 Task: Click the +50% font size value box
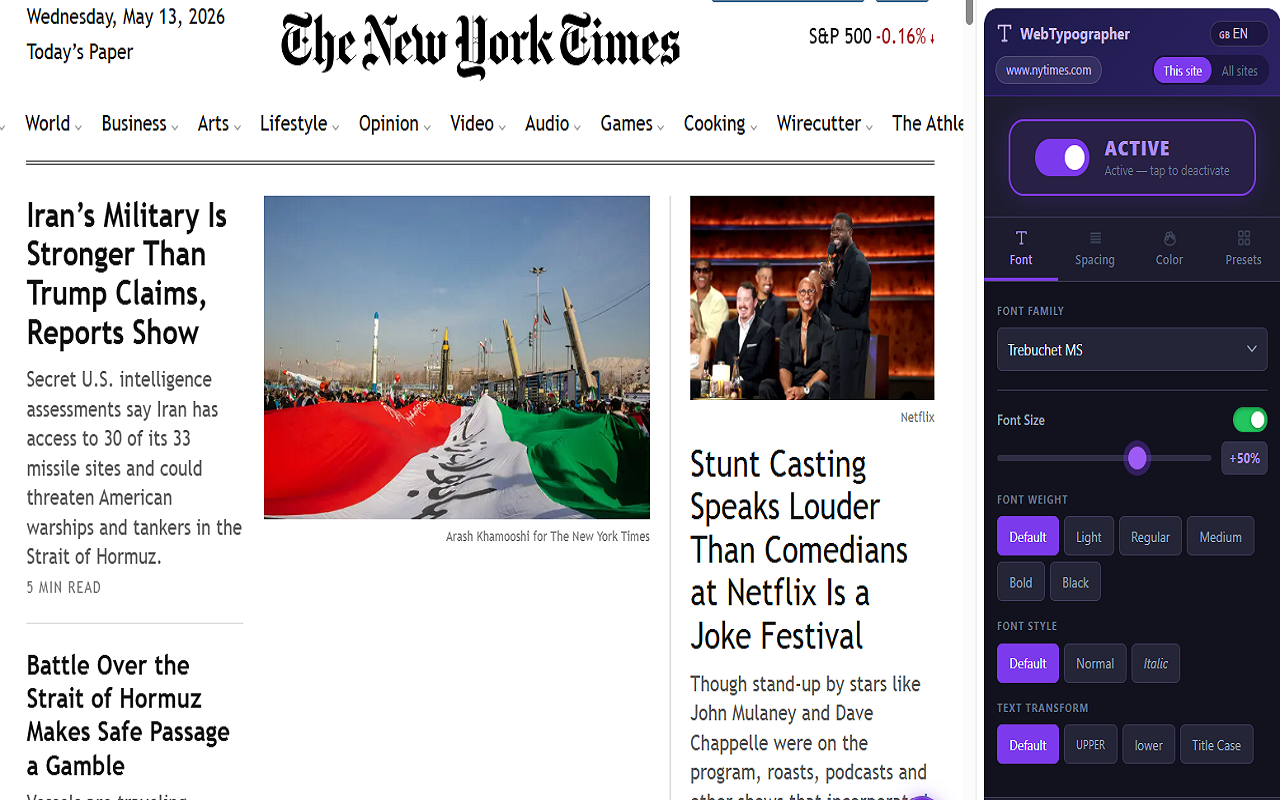[1245, 458]
